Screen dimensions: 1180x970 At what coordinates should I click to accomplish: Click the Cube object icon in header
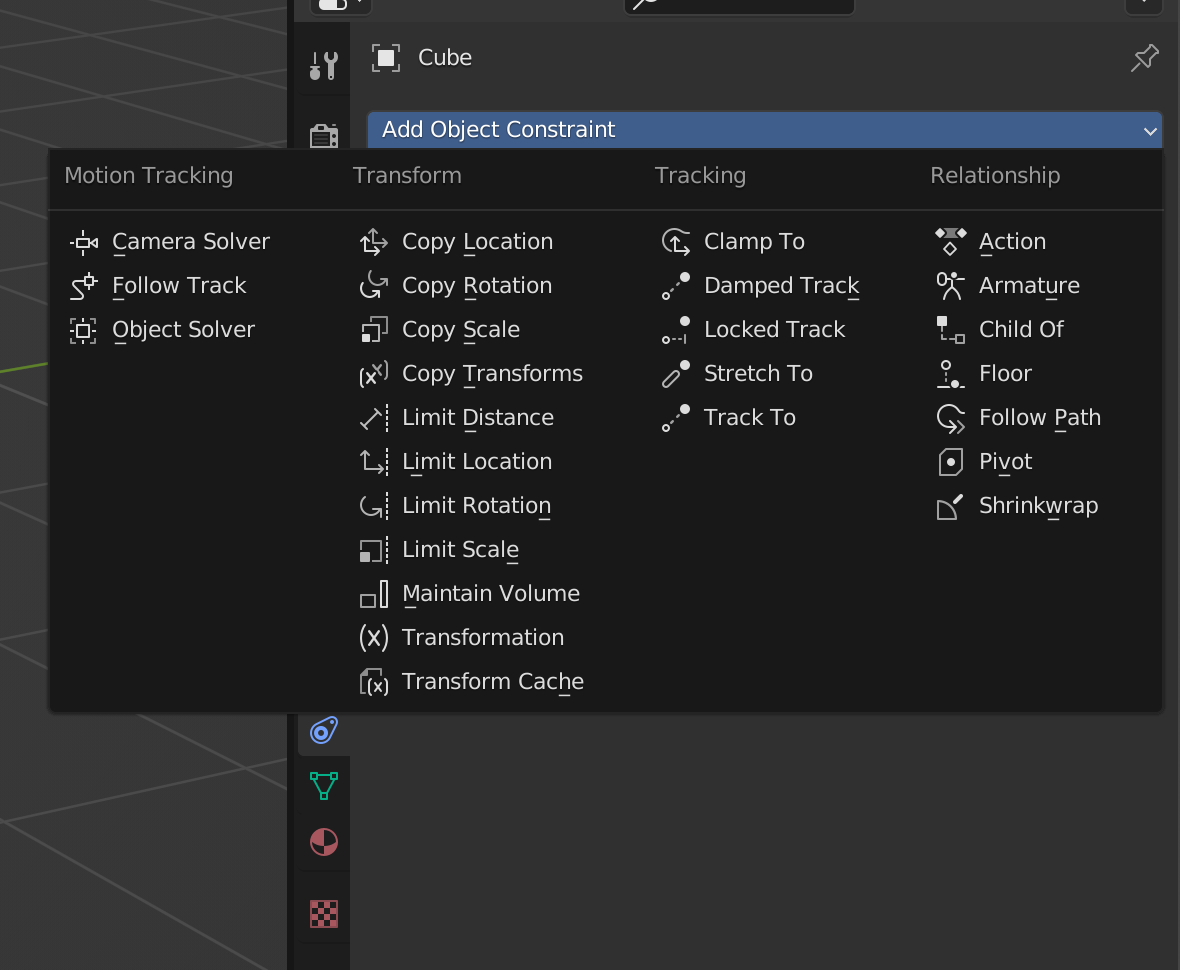[386, 58]
